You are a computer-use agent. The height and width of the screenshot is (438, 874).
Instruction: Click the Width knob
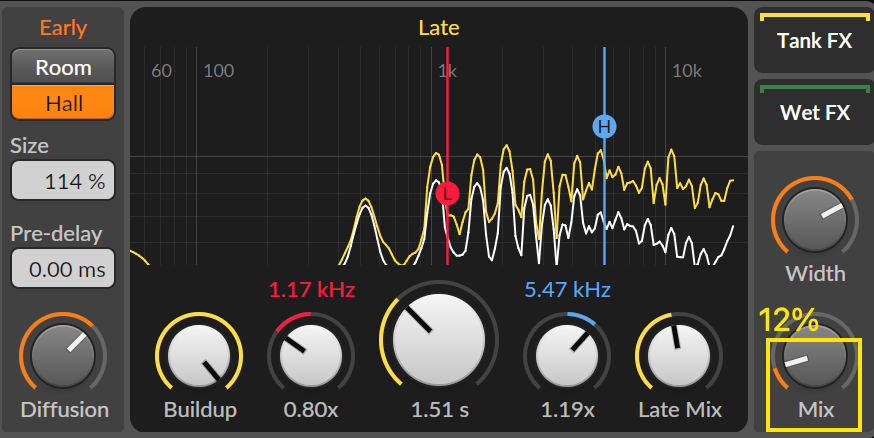pyautogui.click(x=814, y=220)
